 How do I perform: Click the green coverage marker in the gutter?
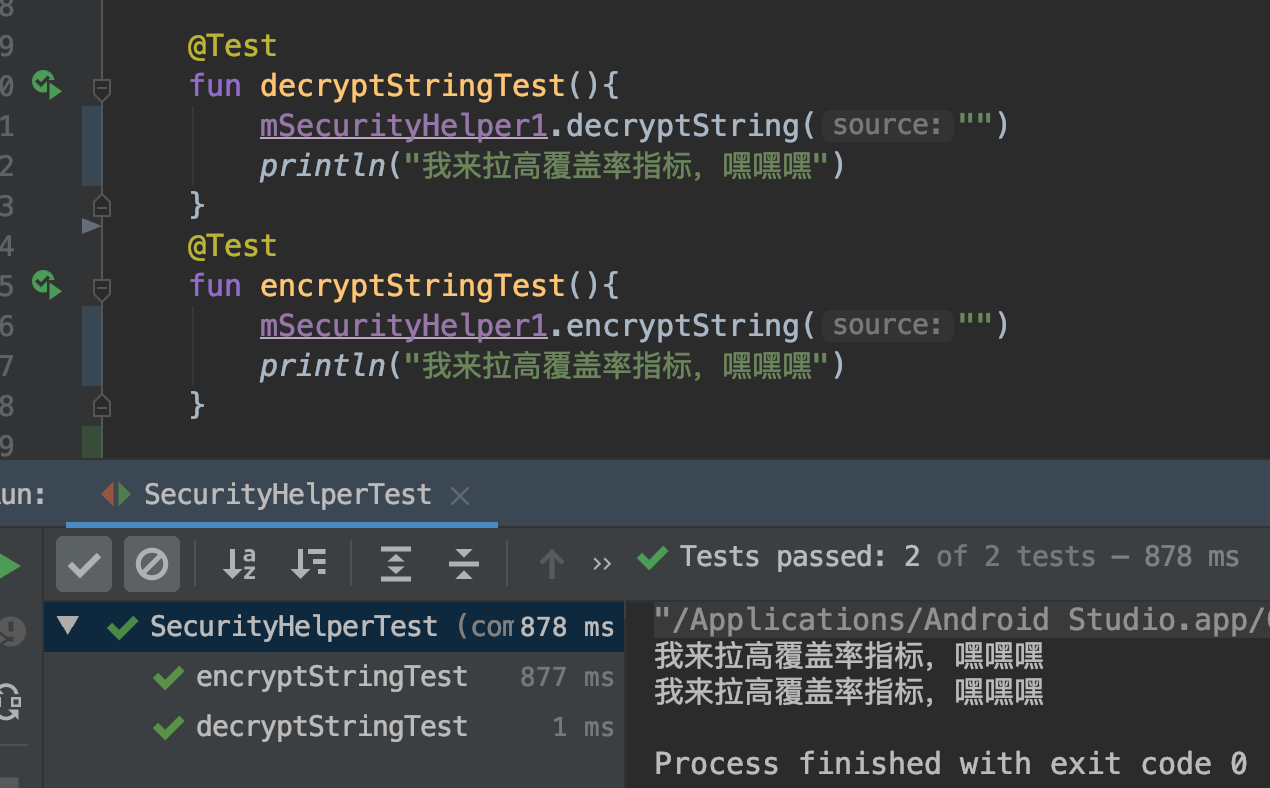91,442
